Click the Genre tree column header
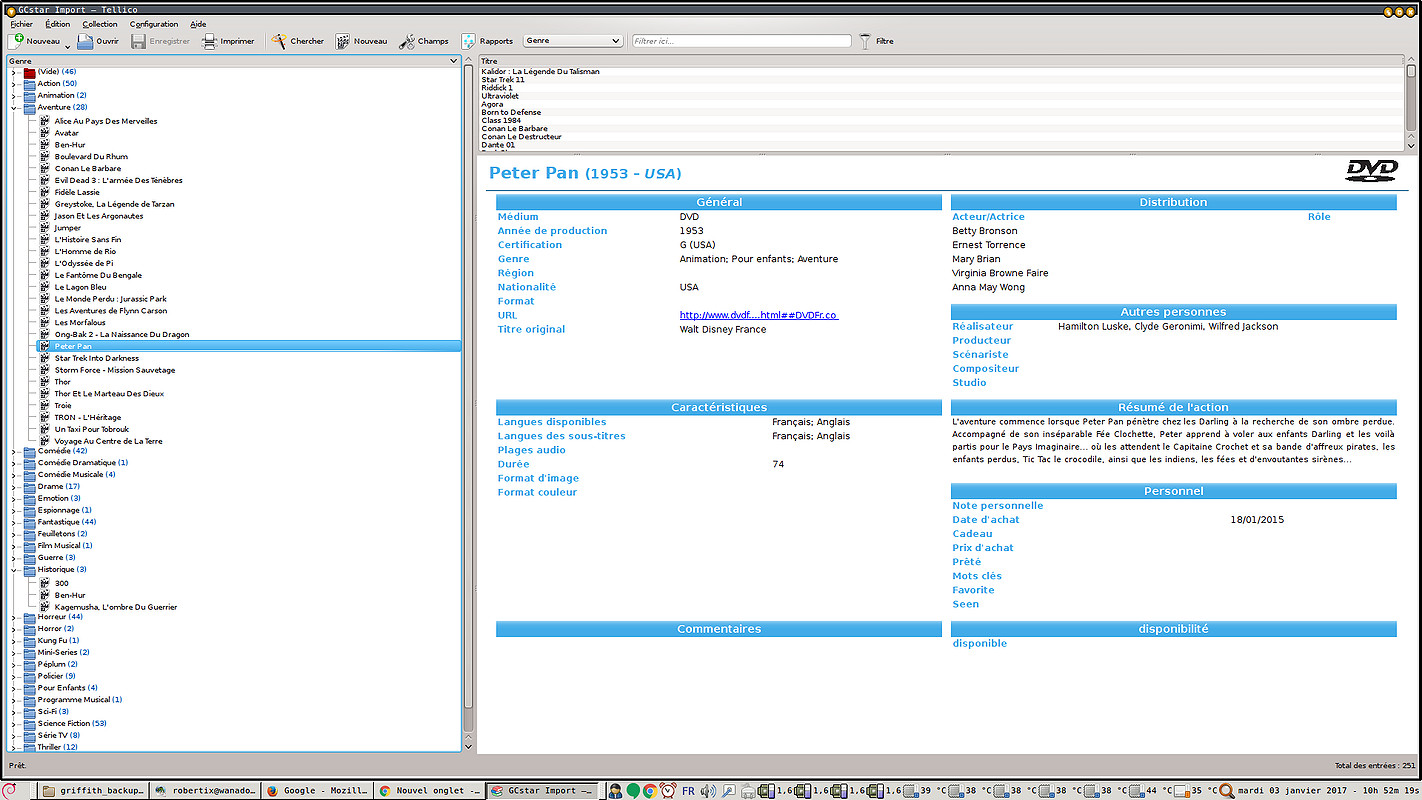Image resolution: width=1422 pixels, height=800 pixels. click(x=235, y=61)
